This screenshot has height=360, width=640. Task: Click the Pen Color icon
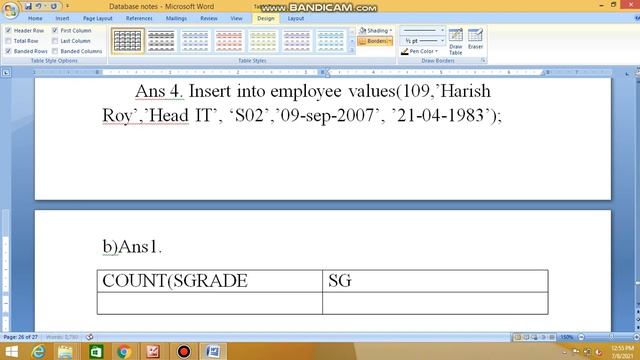(x=404, y=51)
